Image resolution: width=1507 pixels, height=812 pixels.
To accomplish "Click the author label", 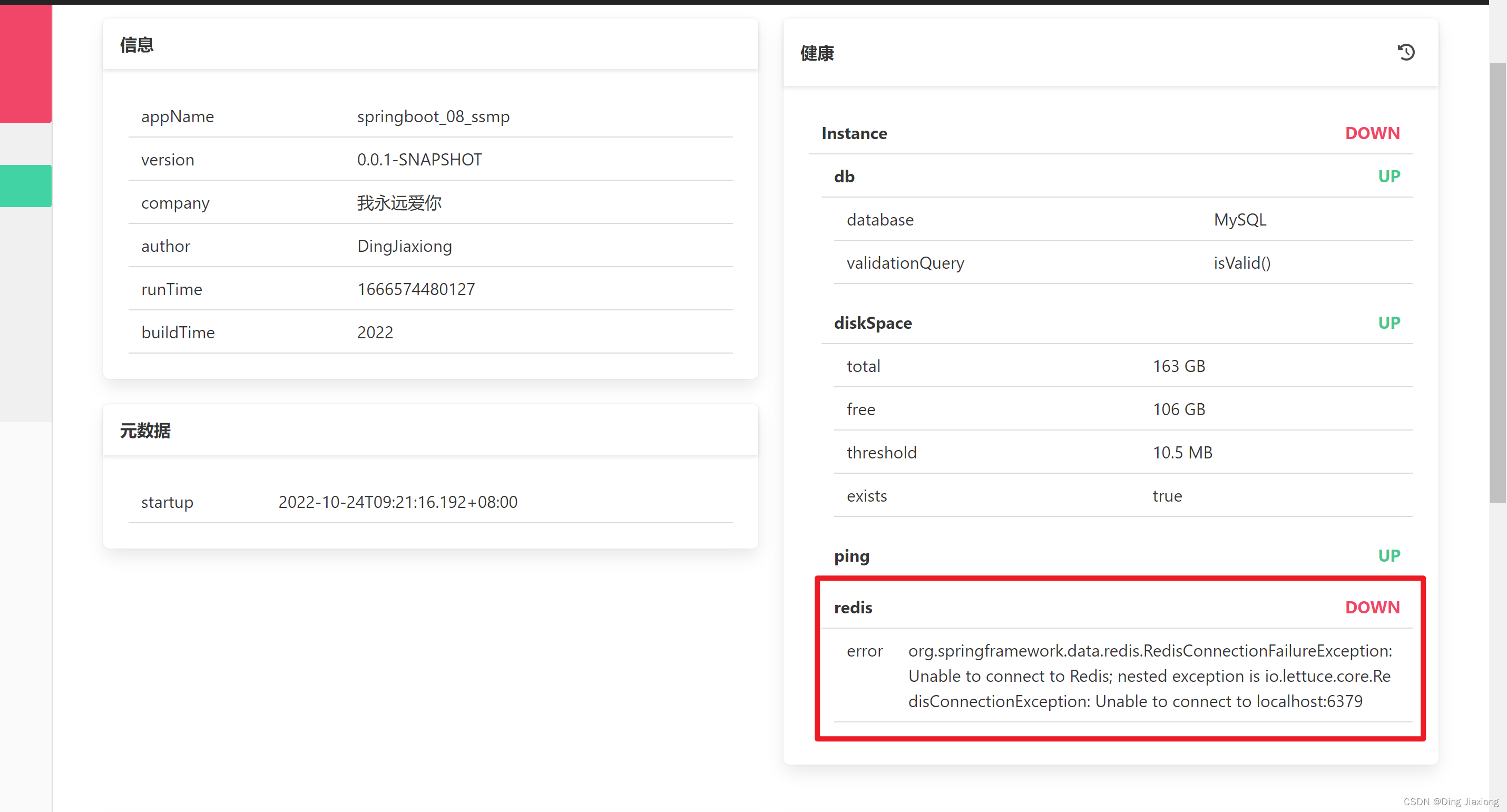I will pyautogui.click(x=165, y=246).
